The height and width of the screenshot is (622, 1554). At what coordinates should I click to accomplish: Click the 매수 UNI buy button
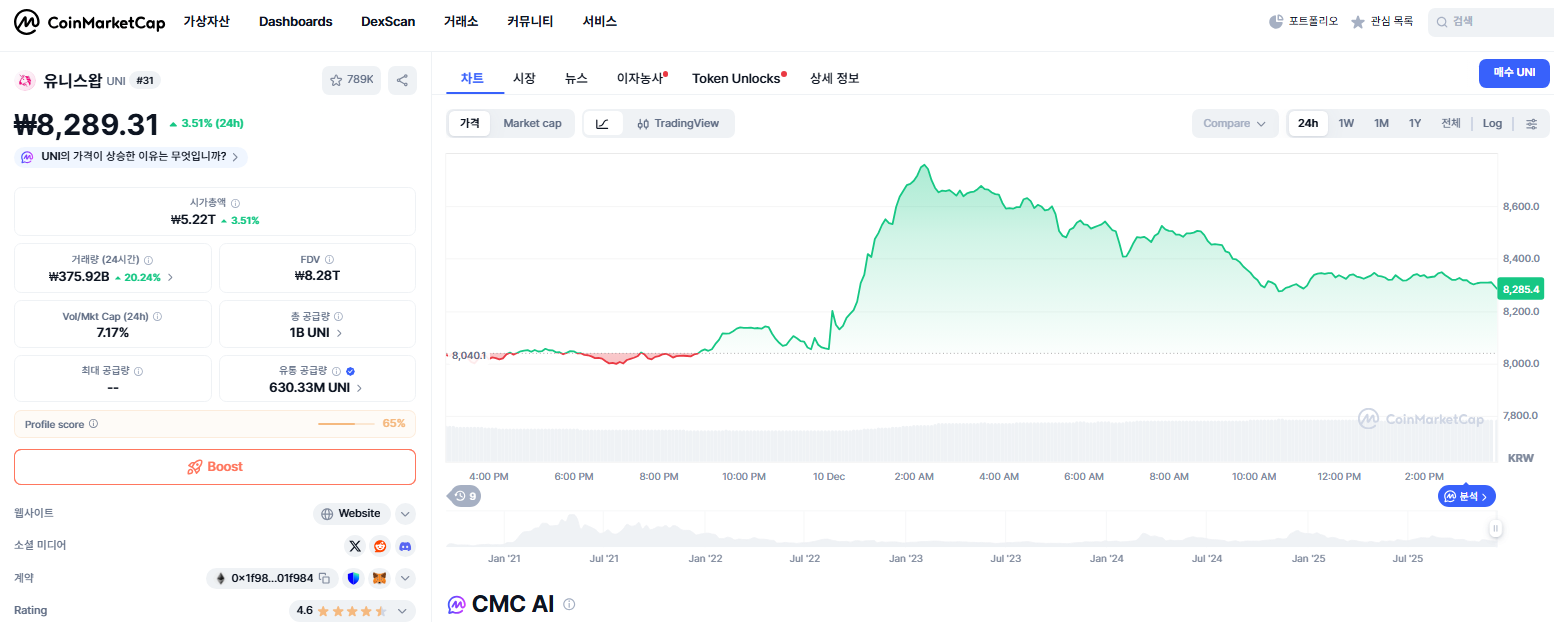[1514, 73]
